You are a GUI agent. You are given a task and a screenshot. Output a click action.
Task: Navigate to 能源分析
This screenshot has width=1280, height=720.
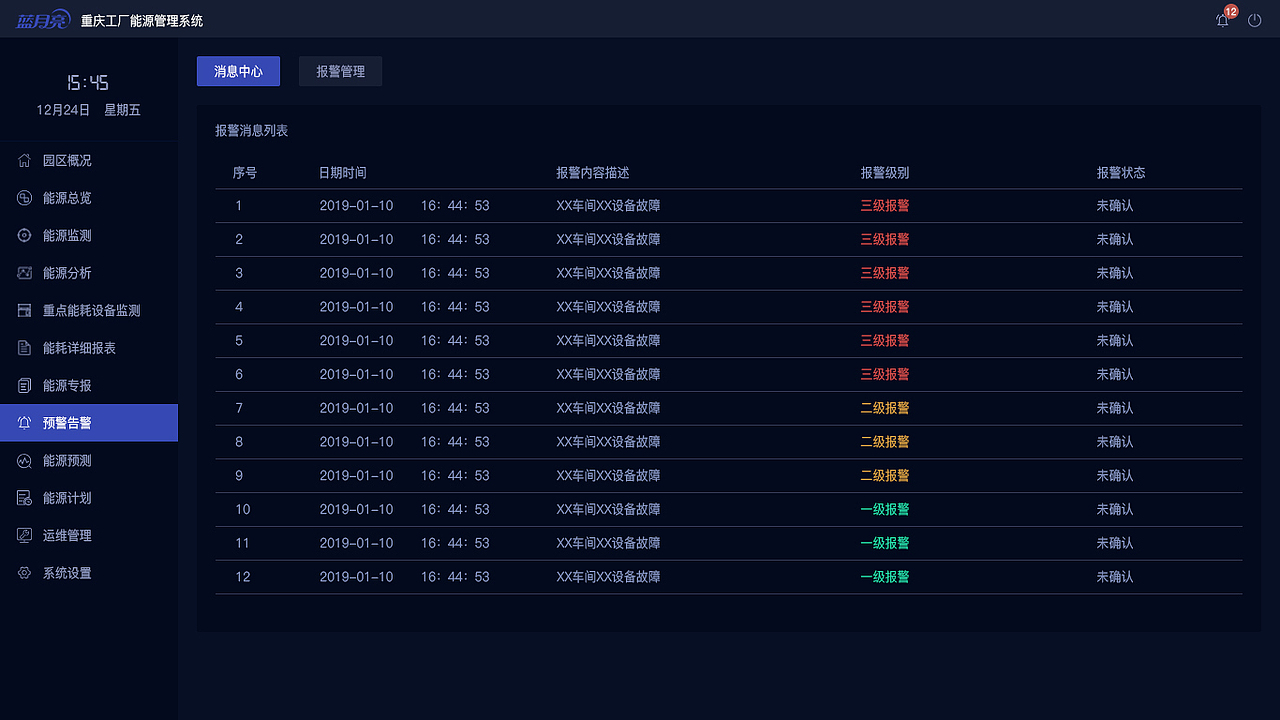tap(89, 273)
